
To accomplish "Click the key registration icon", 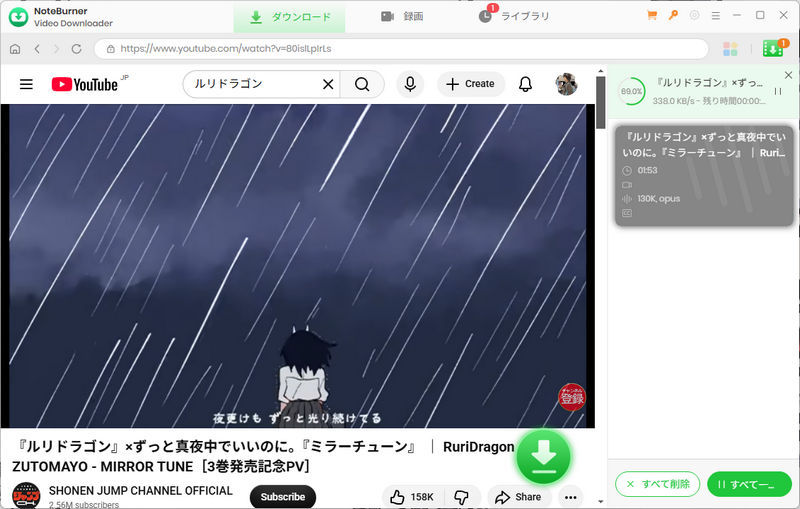I will [x=673, y=15].
